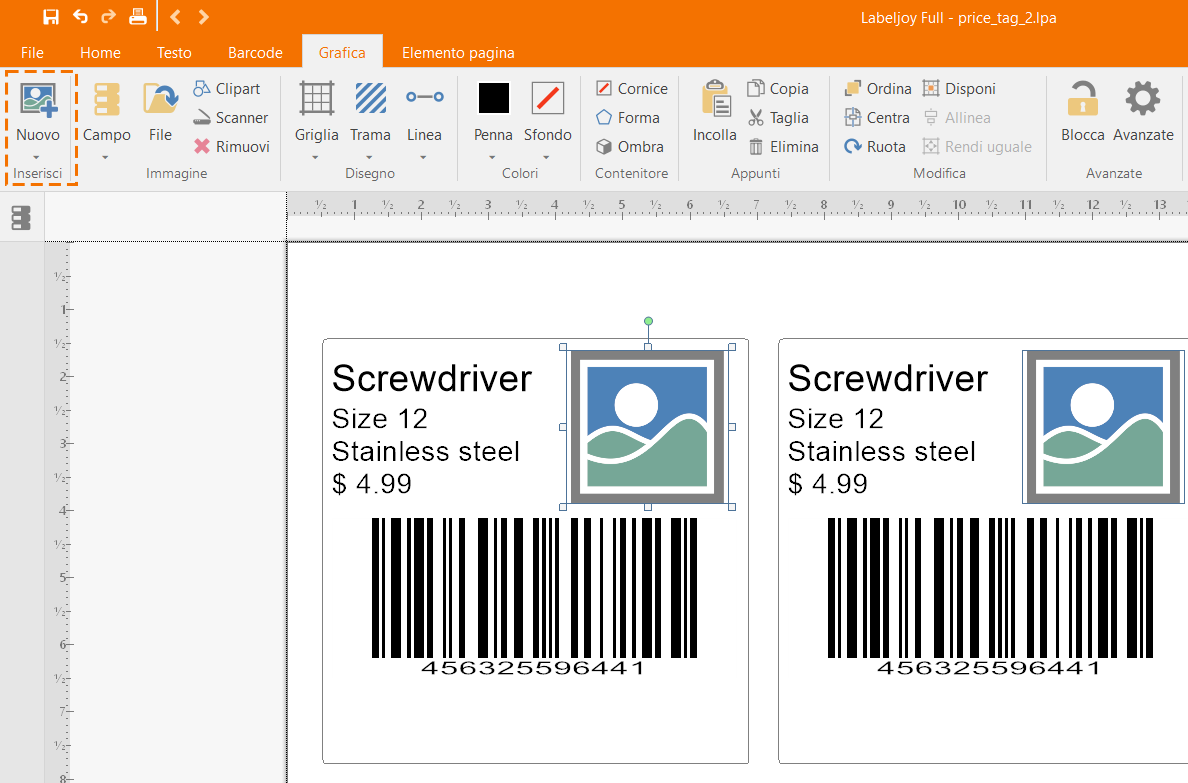Expand the Sfondo color dropdown arrow
Viewport: 1188px width, 783px height.
(x=546, y=158)
